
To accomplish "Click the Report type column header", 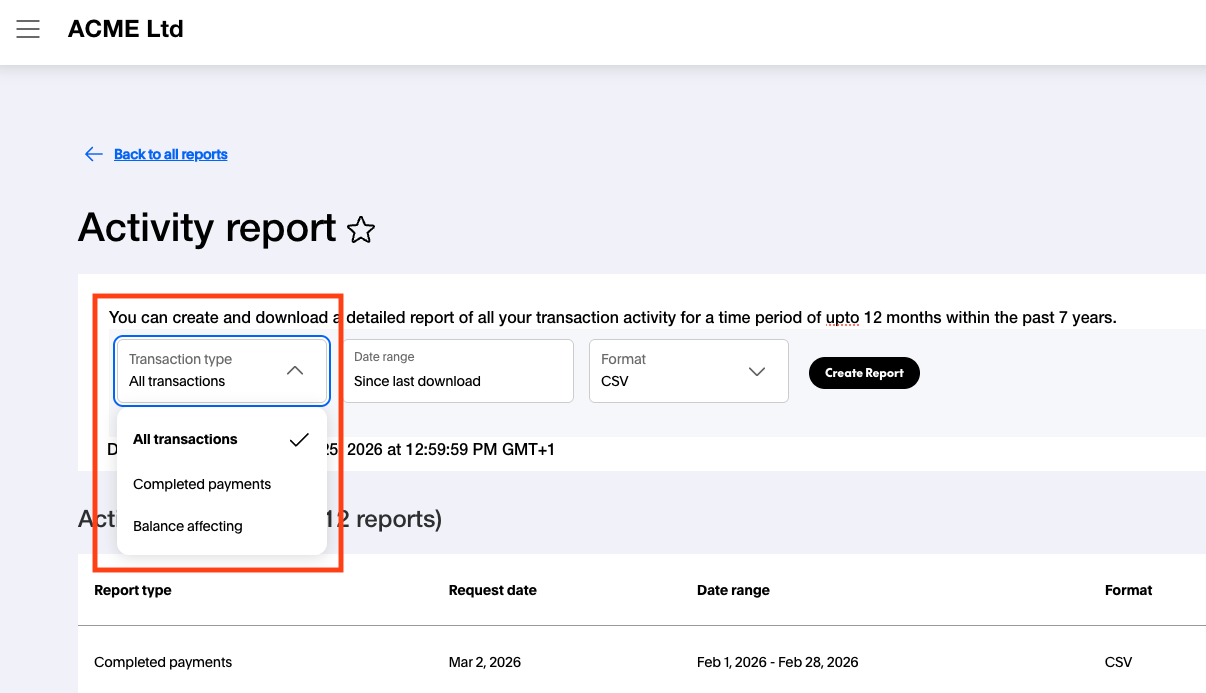I will (x=132, y=590).
